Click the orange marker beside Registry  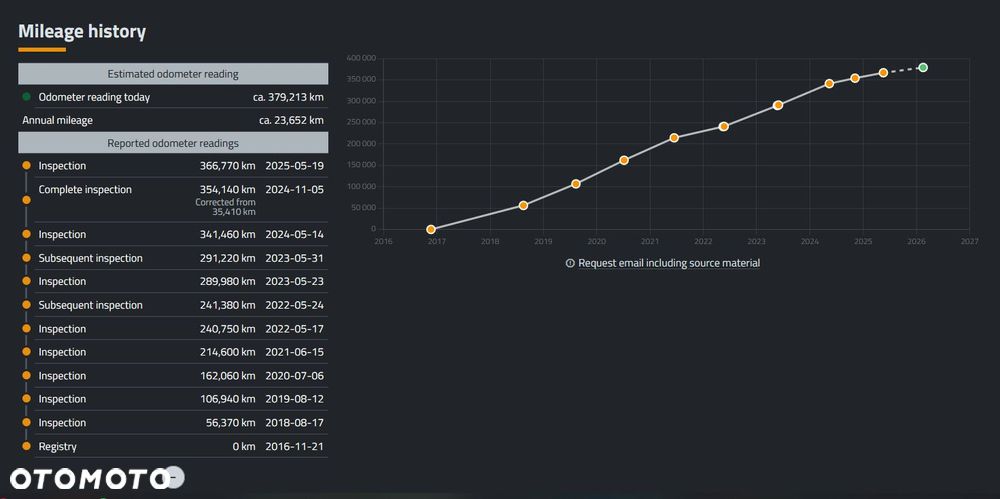[26, 446]
